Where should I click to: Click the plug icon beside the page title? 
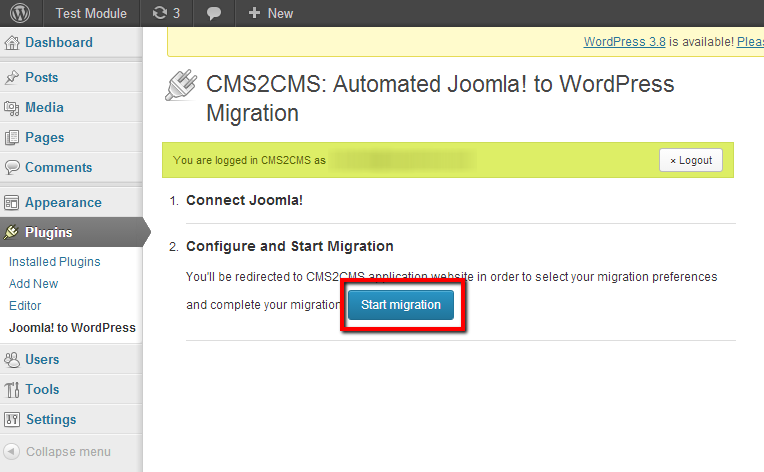point(181,85)
